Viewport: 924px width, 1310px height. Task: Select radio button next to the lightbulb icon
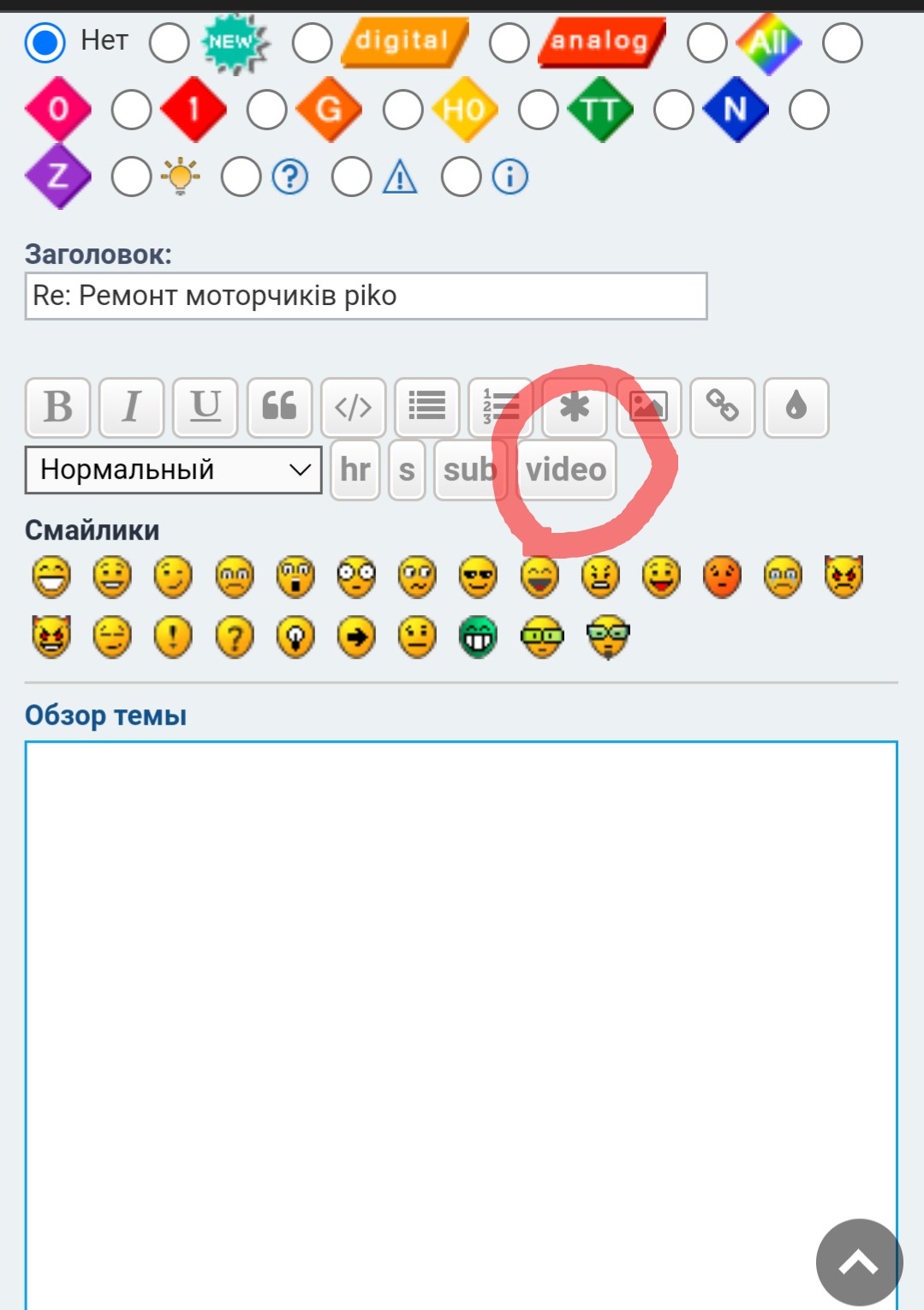[131, 177]
